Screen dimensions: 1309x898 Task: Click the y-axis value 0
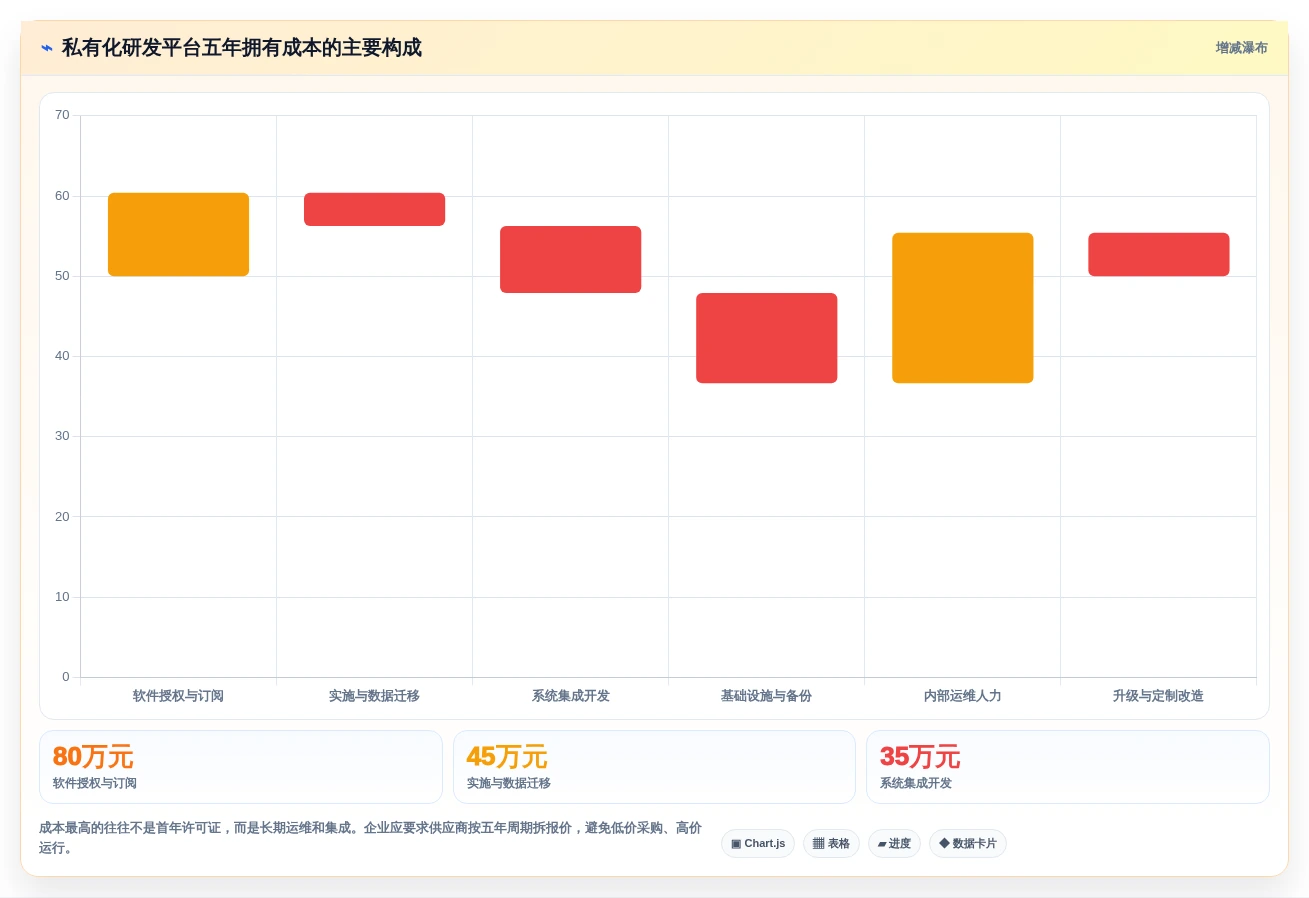[x=66, y=677]
